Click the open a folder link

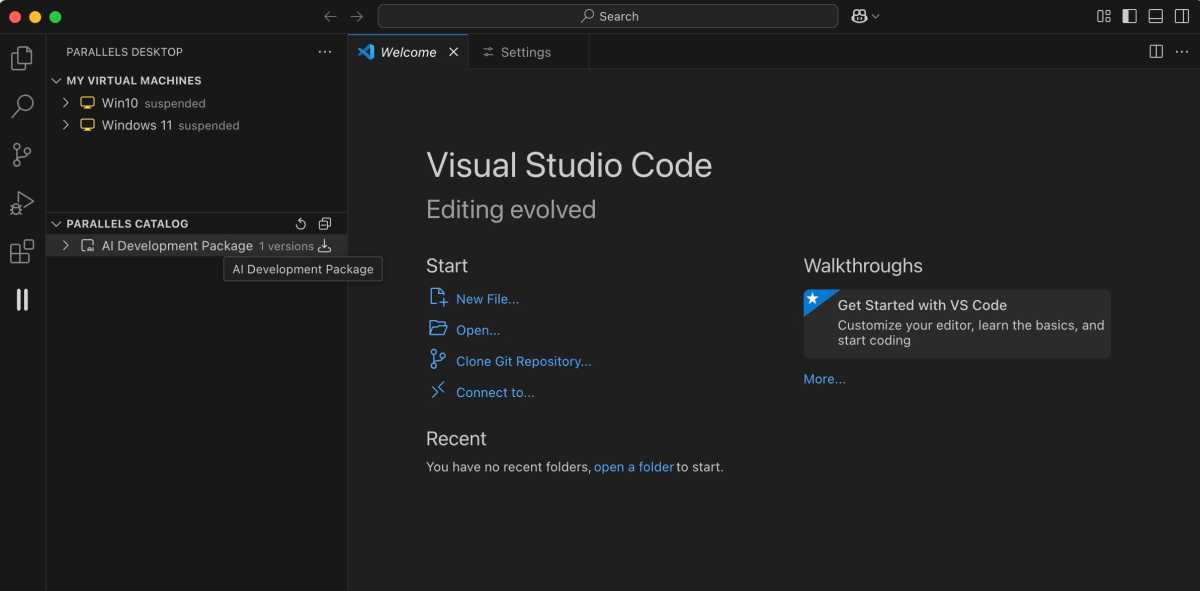[634, 467]
